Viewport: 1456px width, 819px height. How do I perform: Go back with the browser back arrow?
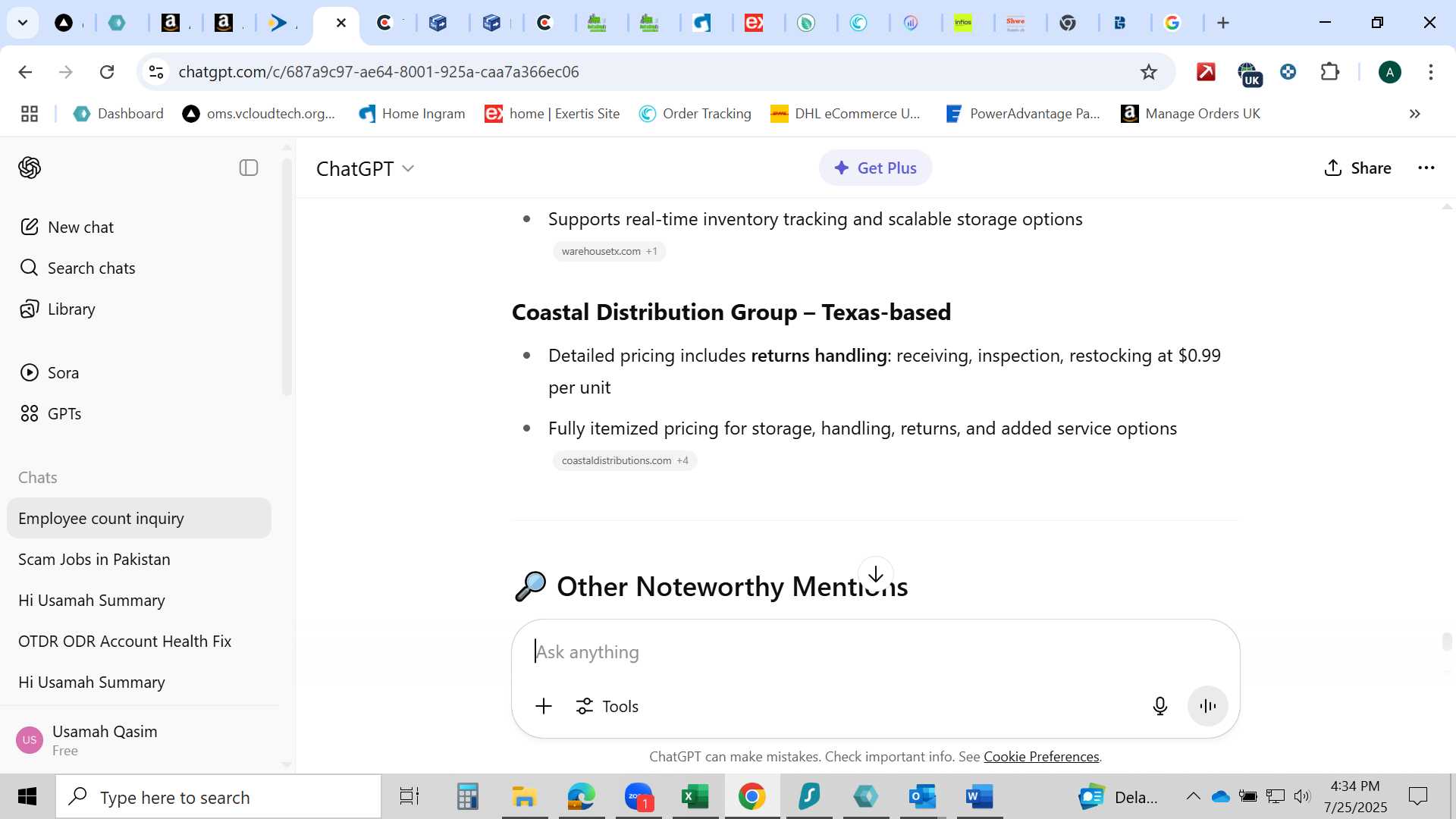coord(25,72)
